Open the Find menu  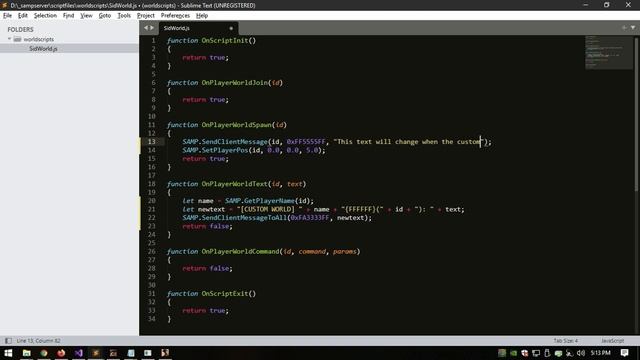point(68,16)
